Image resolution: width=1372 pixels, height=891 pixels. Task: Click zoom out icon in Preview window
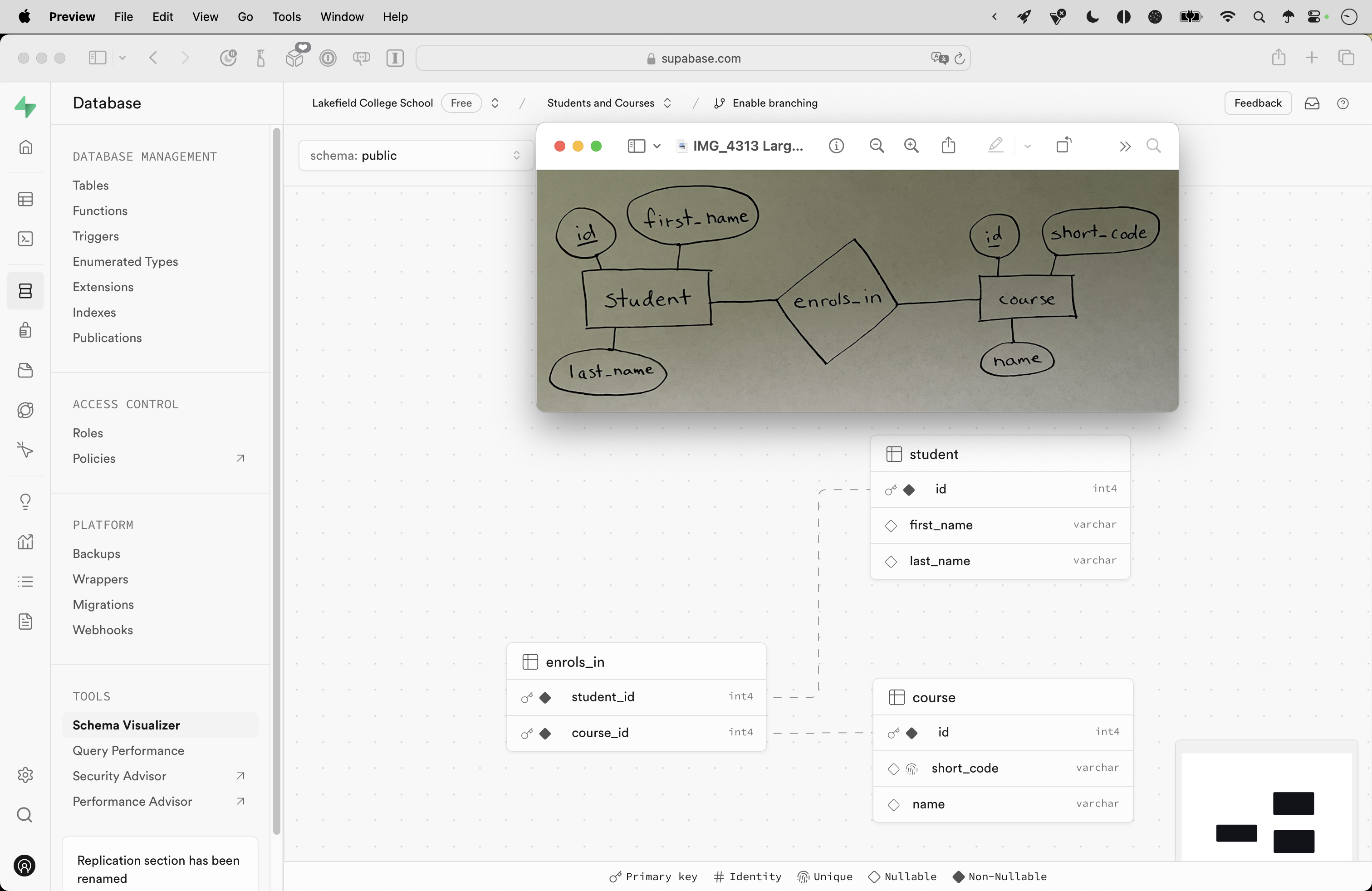coord(876,146)
